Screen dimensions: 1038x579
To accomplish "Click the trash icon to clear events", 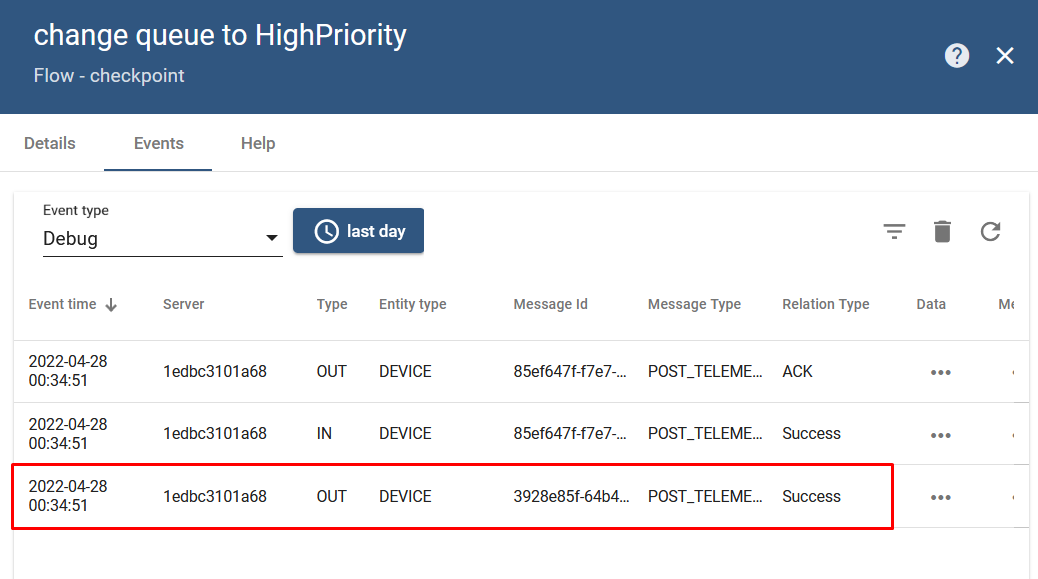I will pos(942,231).
